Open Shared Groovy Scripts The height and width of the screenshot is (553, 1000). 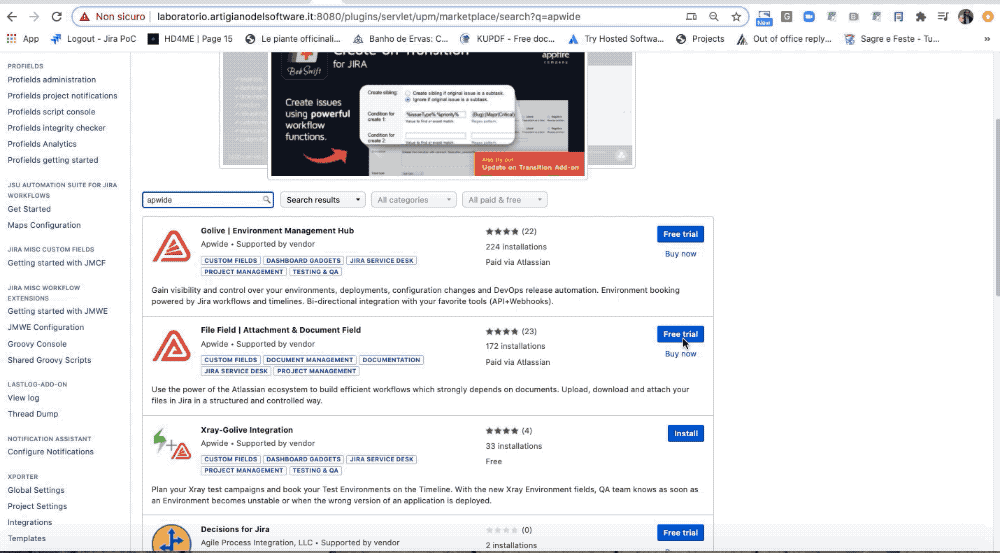click(49, 360)
